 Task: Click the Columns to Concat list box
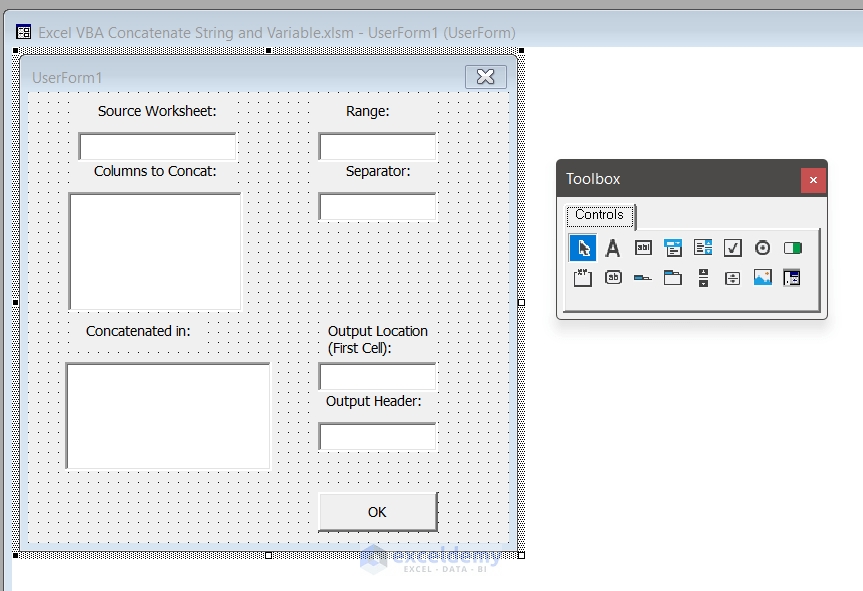point(154,250)
